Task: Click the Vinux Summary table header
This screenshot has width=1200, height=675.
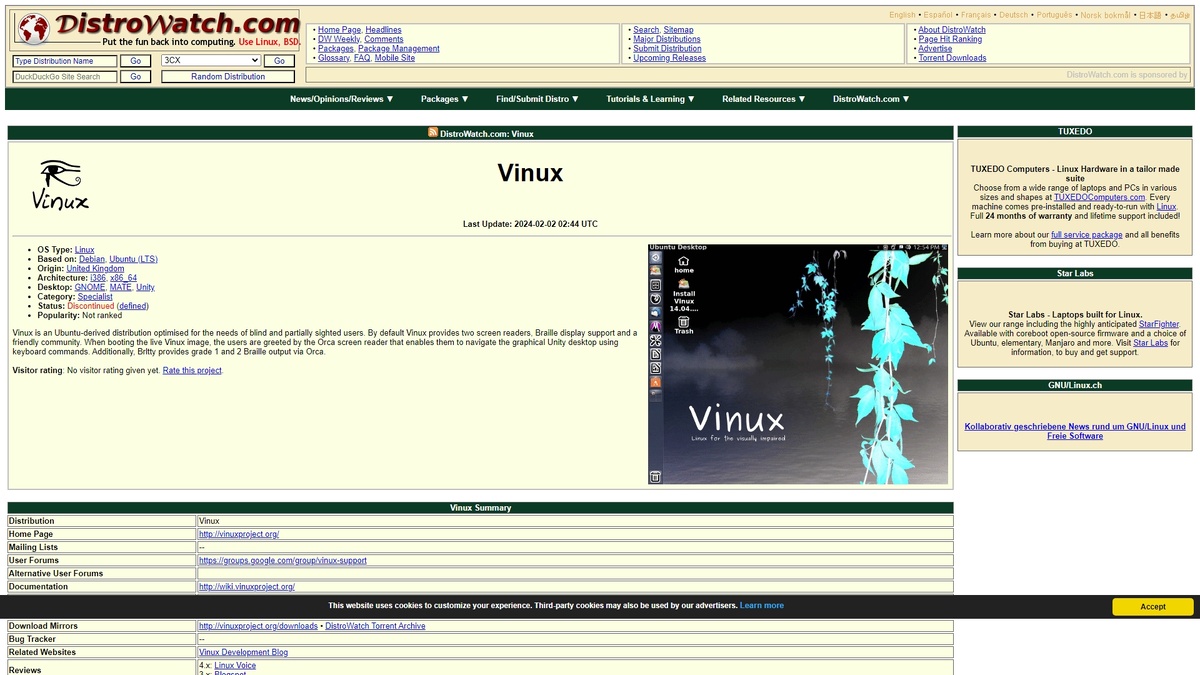Action: click(x=480, y=508)
